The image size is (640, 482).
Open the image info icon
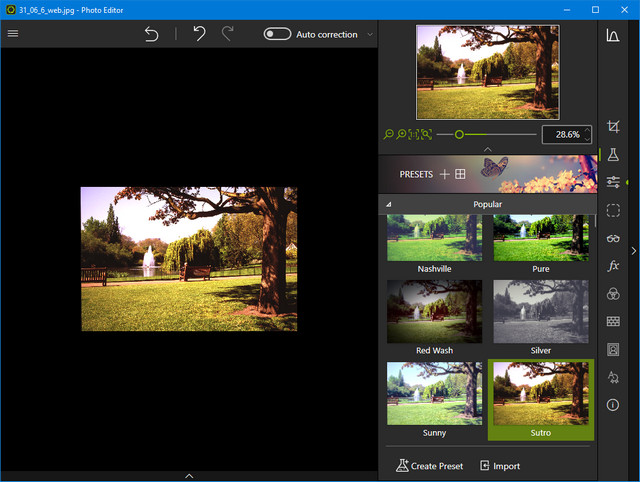tap(613, 405)
